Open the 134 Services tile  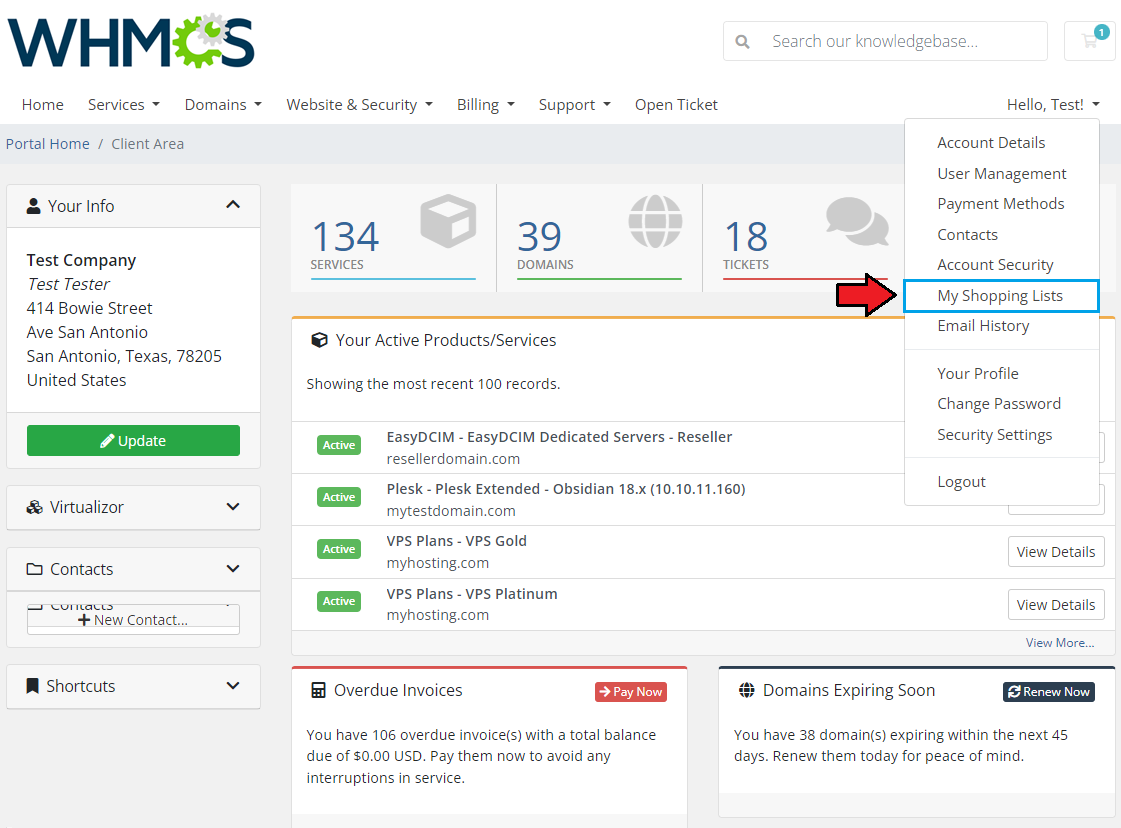[393, 239]
